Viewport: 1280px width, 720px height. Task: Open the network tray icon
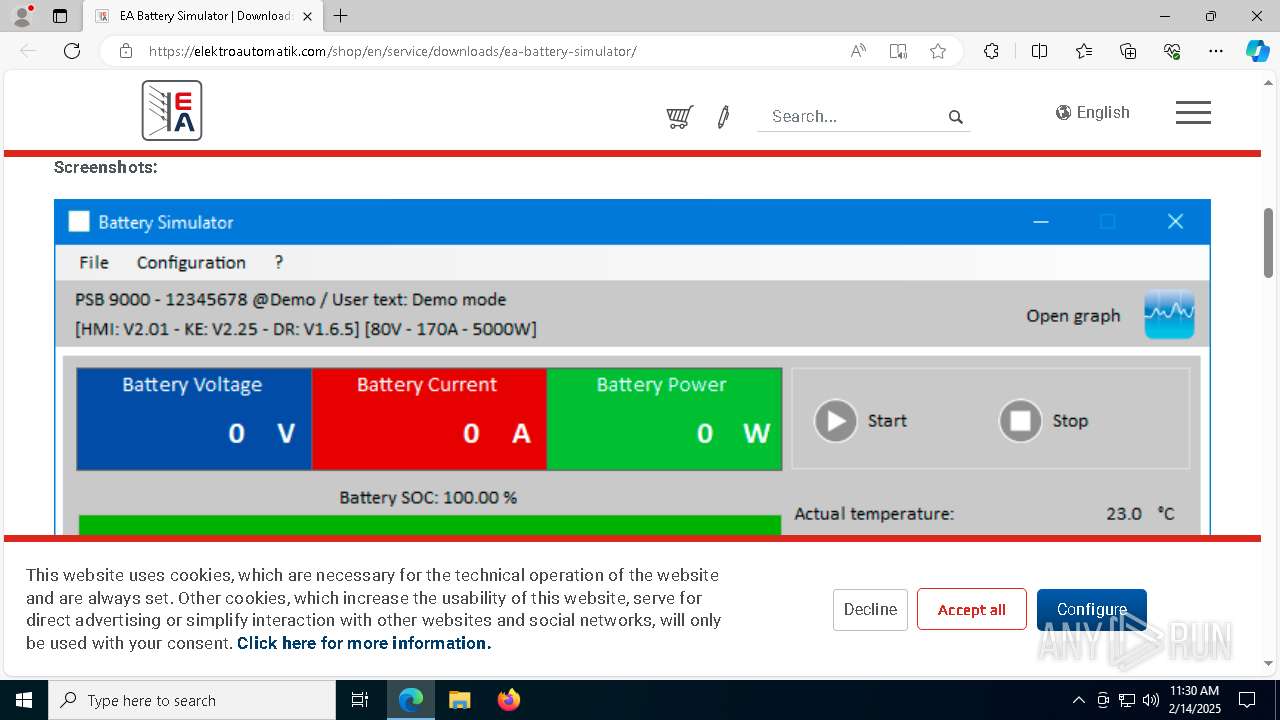[x=1127, y=700]
